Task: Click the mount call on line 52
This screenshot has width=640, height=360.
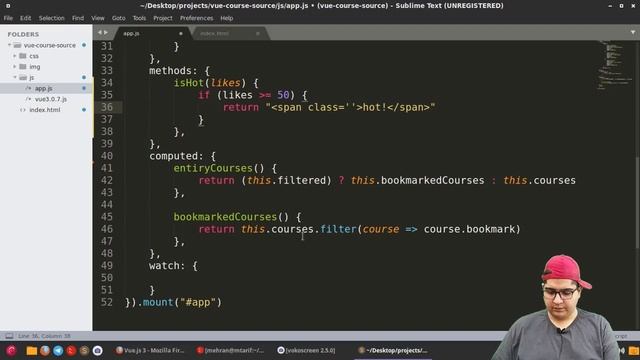Action: coord(158,302)
